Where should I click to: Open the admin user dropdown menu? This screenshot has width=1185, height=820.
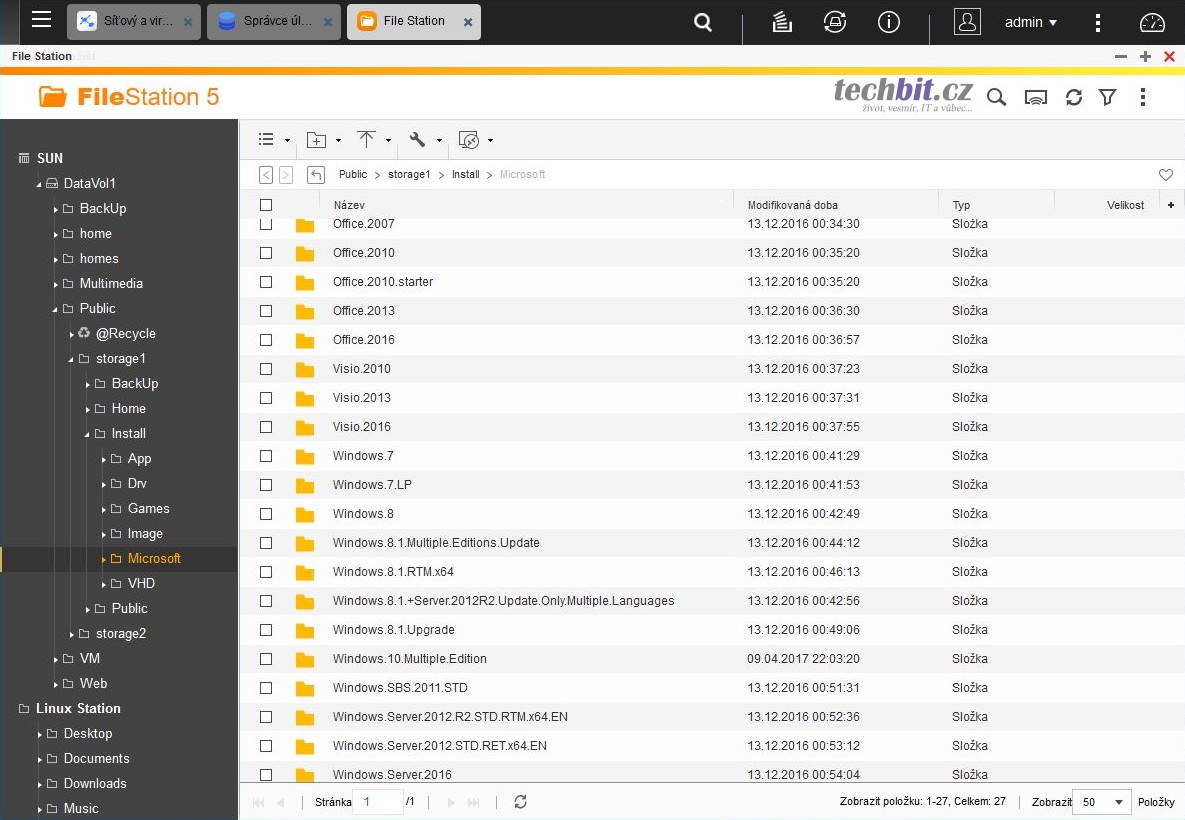[x=1031, y=22]
